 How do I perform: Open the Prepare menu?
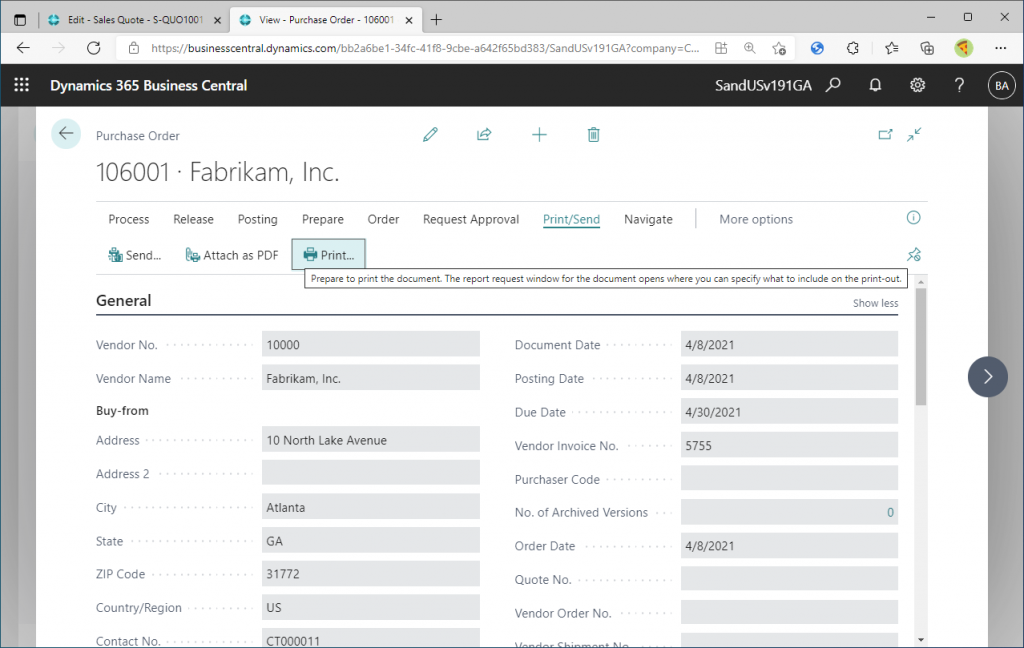[323, 219]
